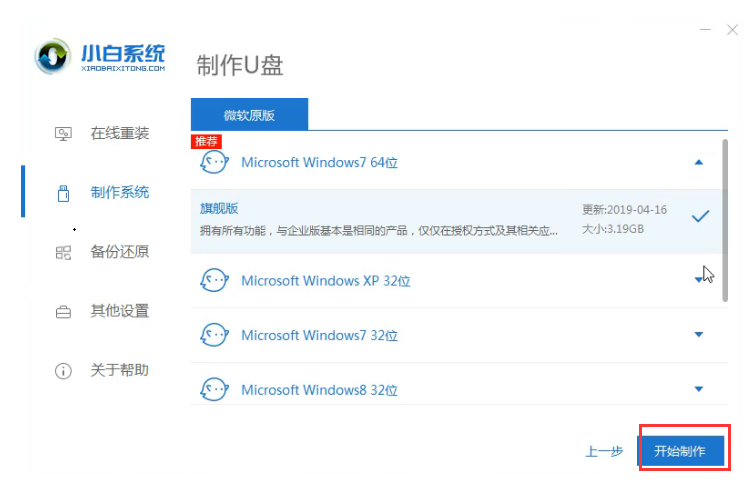
Task: Click the 备份还原 grid icon
Action: click(x=63, y=252)
